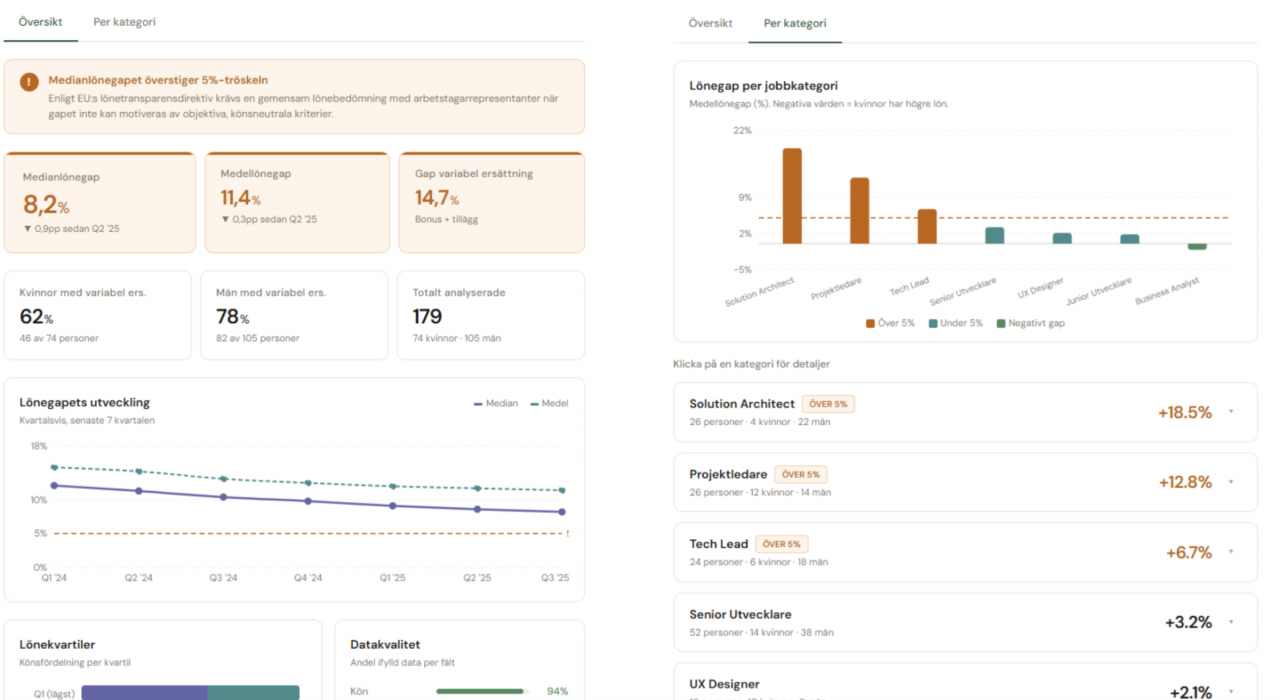The image size is (1280, 700).
Task: Click the Solution Architect bar in the chart
Action: point(792,196)
